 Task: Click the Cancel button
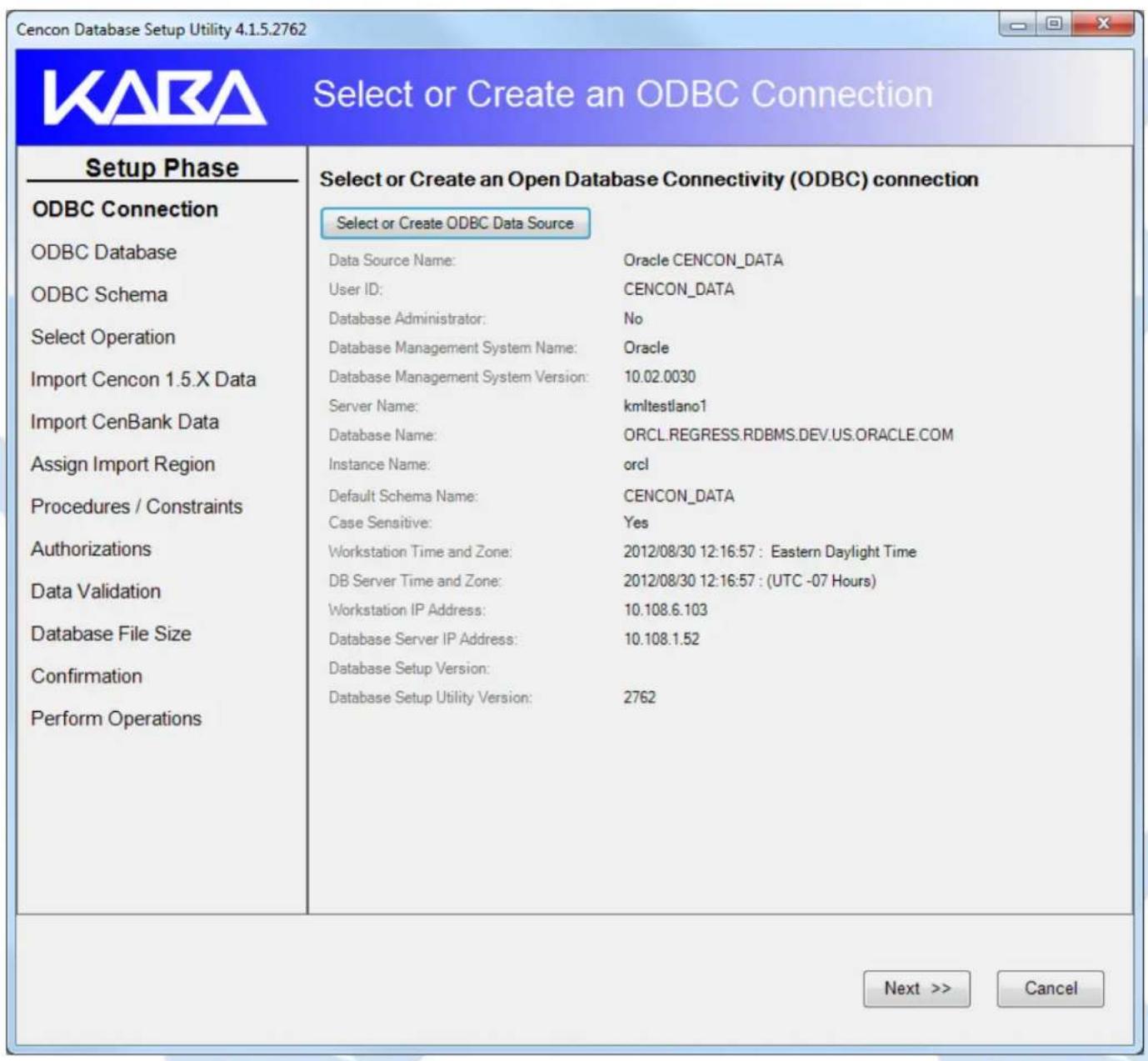click(x=1051, y=988)
